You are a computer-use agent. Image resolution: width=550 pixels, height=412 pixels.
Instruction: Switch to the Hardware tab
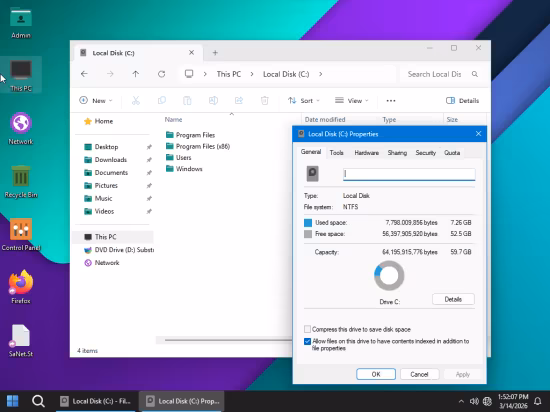pos(367,153)
